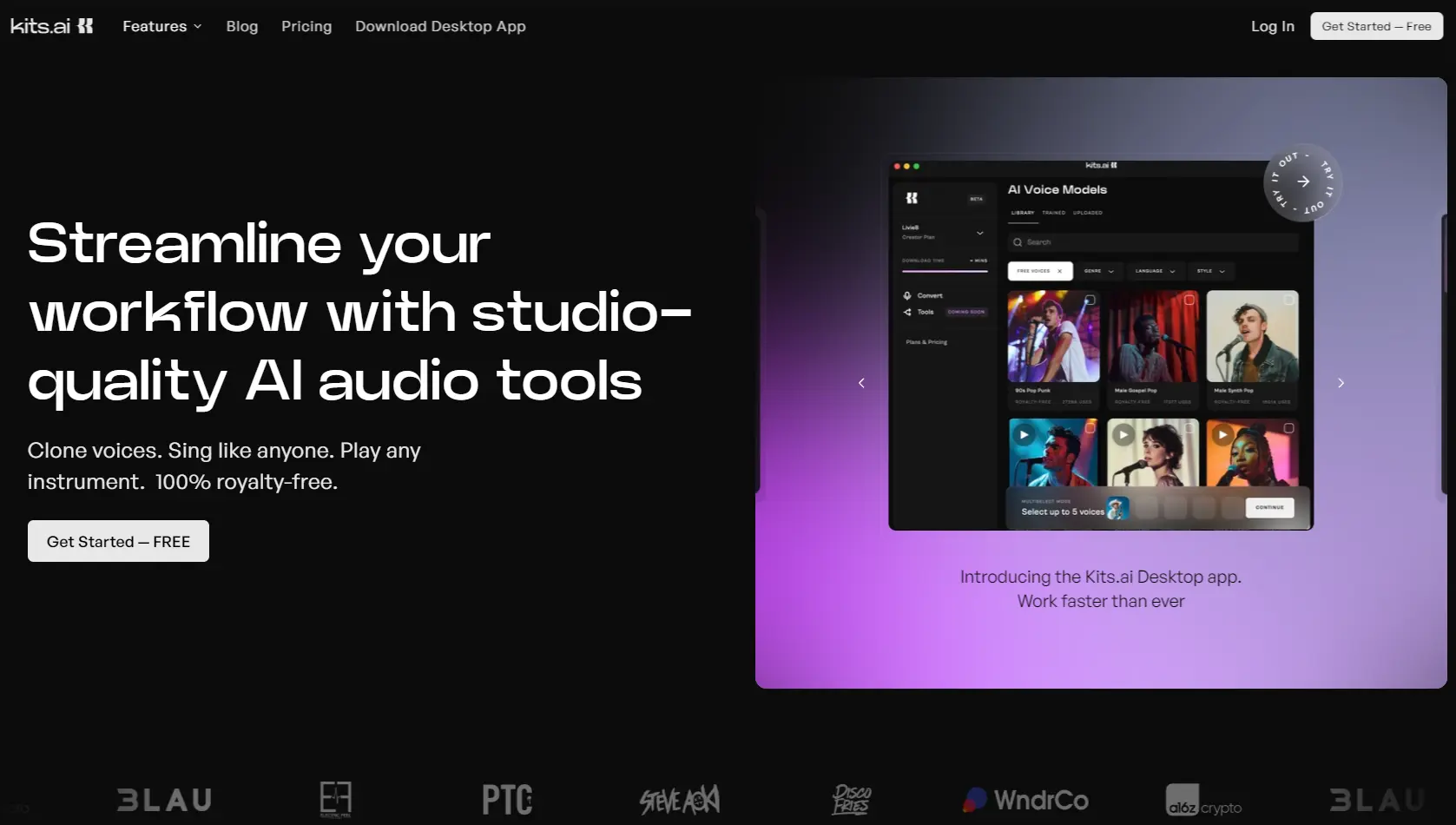This screenshot has width=1456, height=825.
Task: Click the Tools share icon in sidebar
Action: (907, 312)
